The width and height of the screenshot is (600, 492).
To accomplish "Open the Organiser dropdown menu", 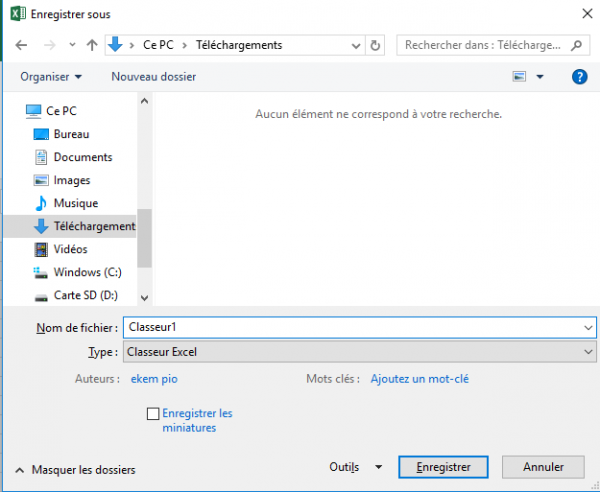I will click(x=50, y=76).
